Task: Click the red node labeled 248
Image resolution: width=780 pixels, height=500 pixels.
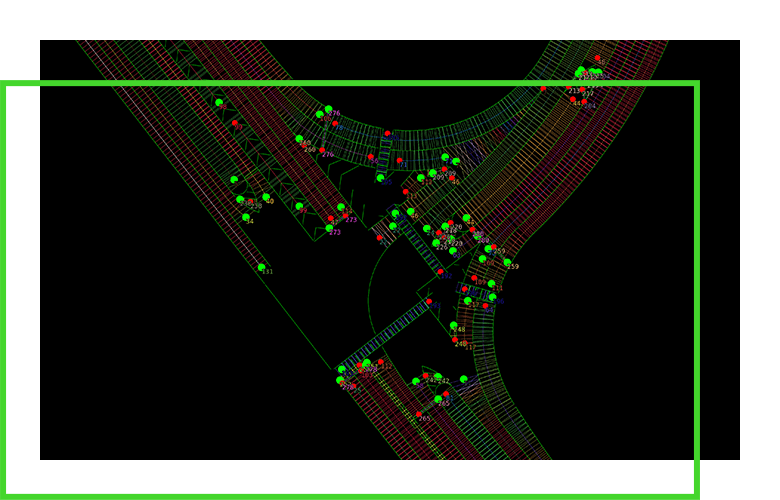Action: [455, 340]
